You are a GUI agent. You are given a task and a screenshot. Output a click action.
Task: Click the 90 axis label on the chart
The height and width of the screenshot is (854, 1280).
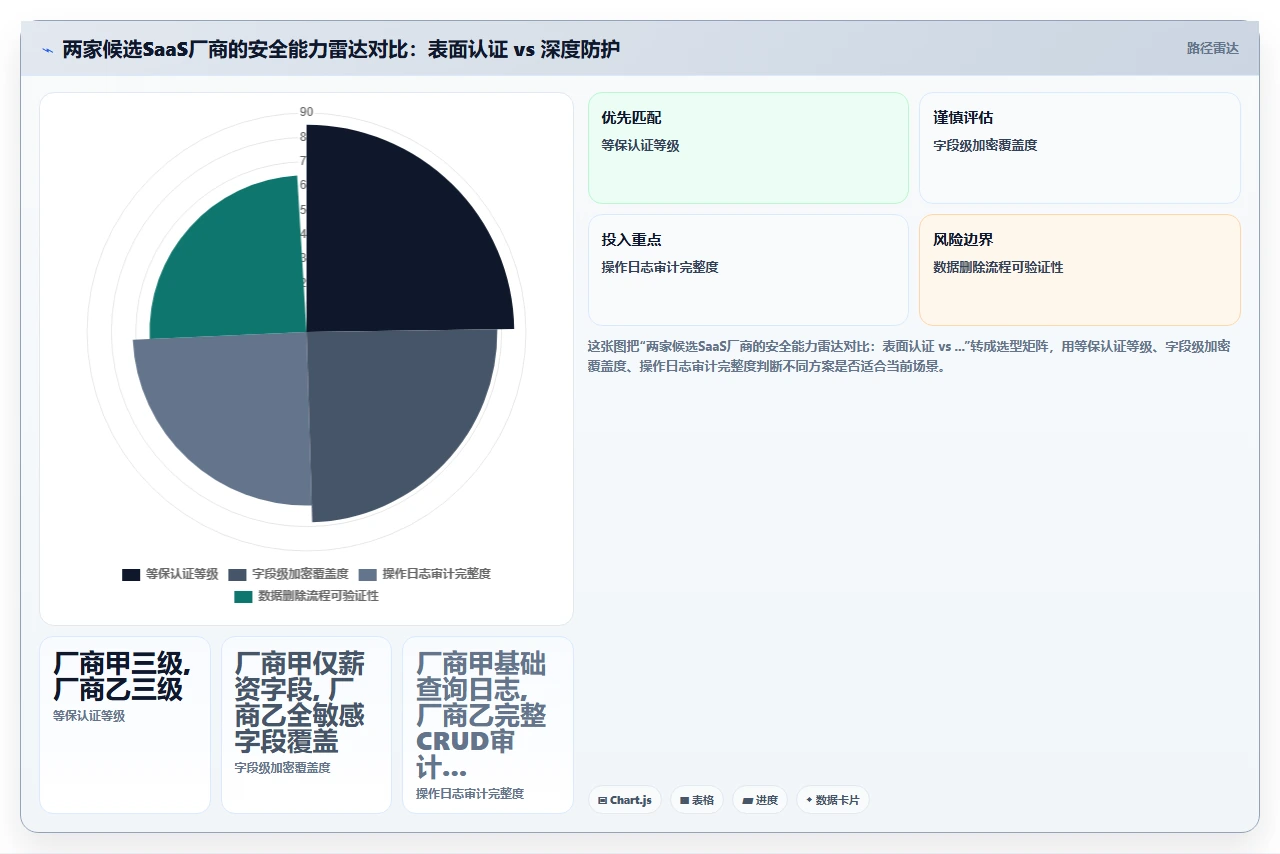pyautogui.click(x=306, y=112)
